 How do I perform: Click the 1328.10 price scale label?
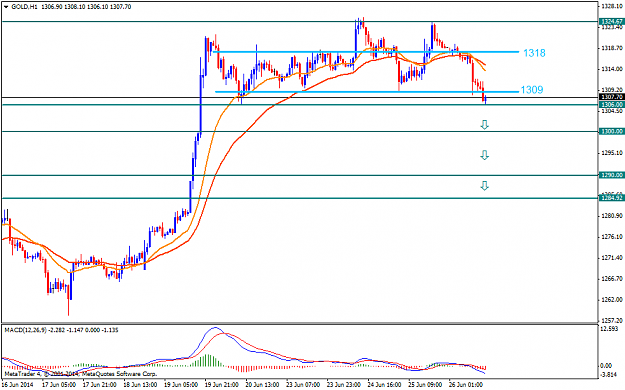click(612, 7)
